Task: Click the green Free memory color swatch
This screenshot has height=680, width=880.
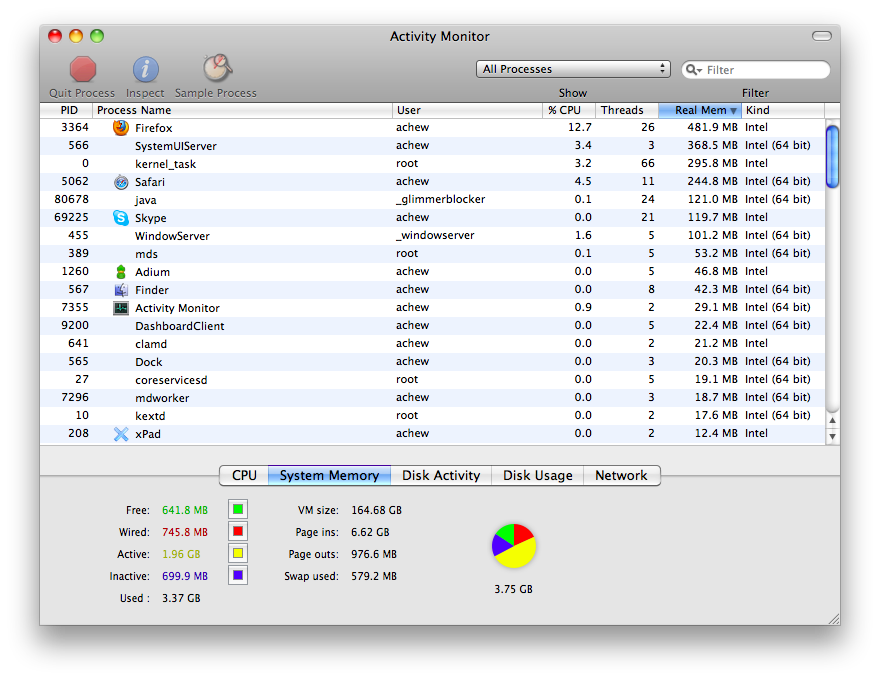Action: pyautogui.click(x=238, y=509)
